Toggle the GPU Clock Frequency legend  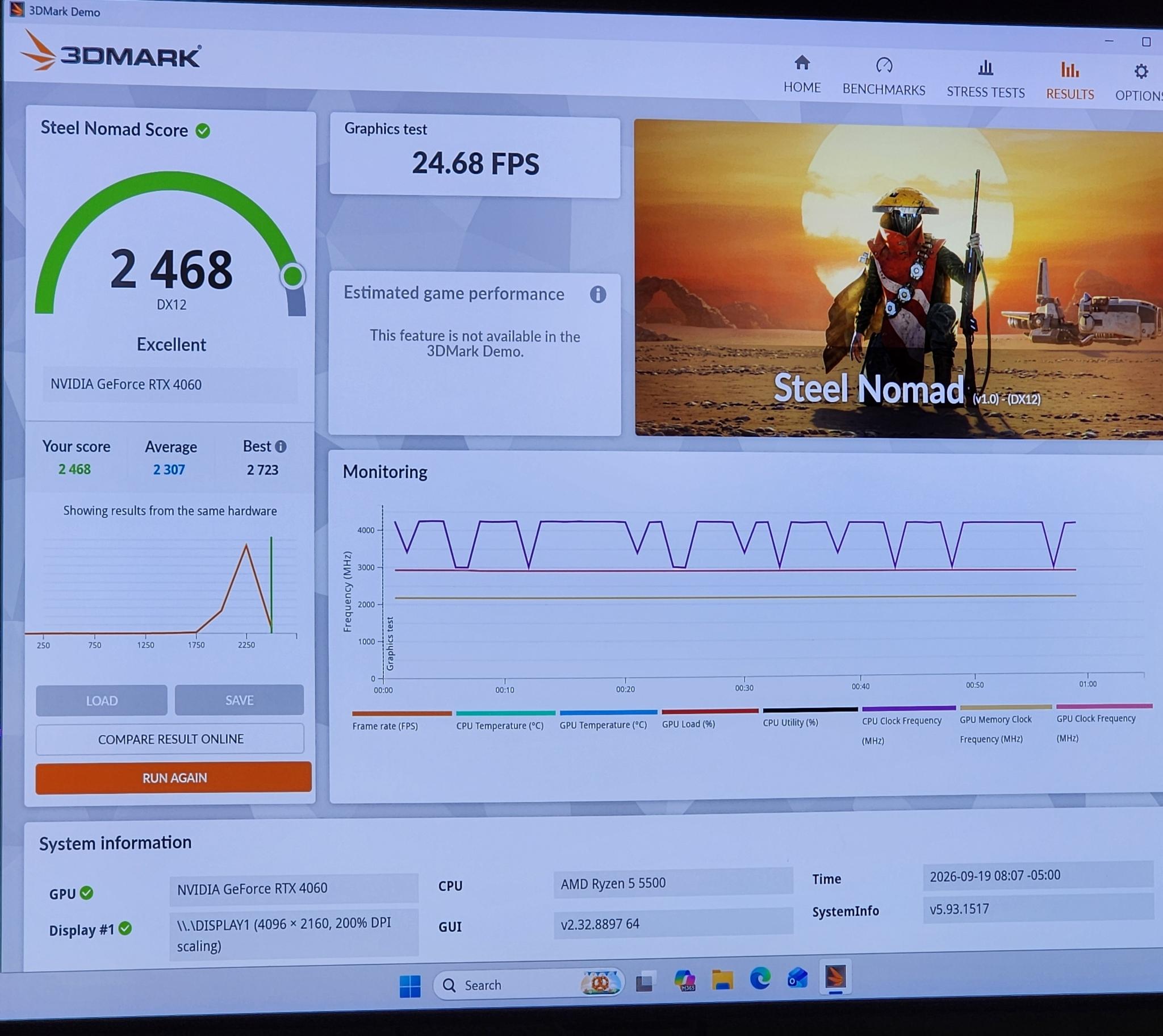(1104, 724)
